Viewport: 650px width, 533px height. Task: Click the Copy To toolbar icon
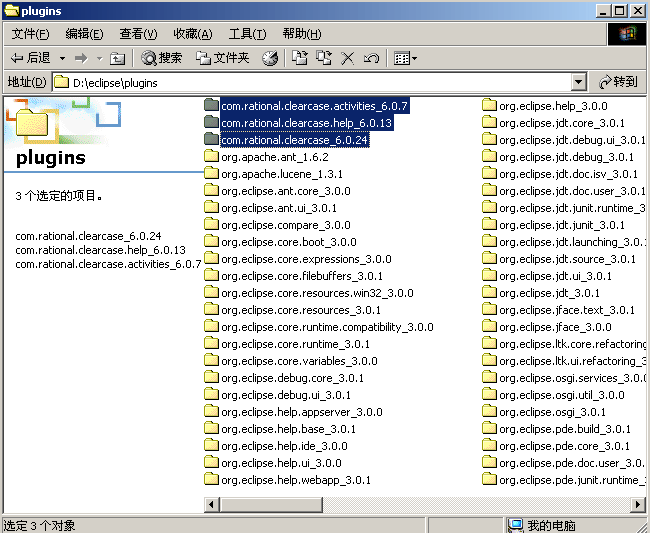324,58
